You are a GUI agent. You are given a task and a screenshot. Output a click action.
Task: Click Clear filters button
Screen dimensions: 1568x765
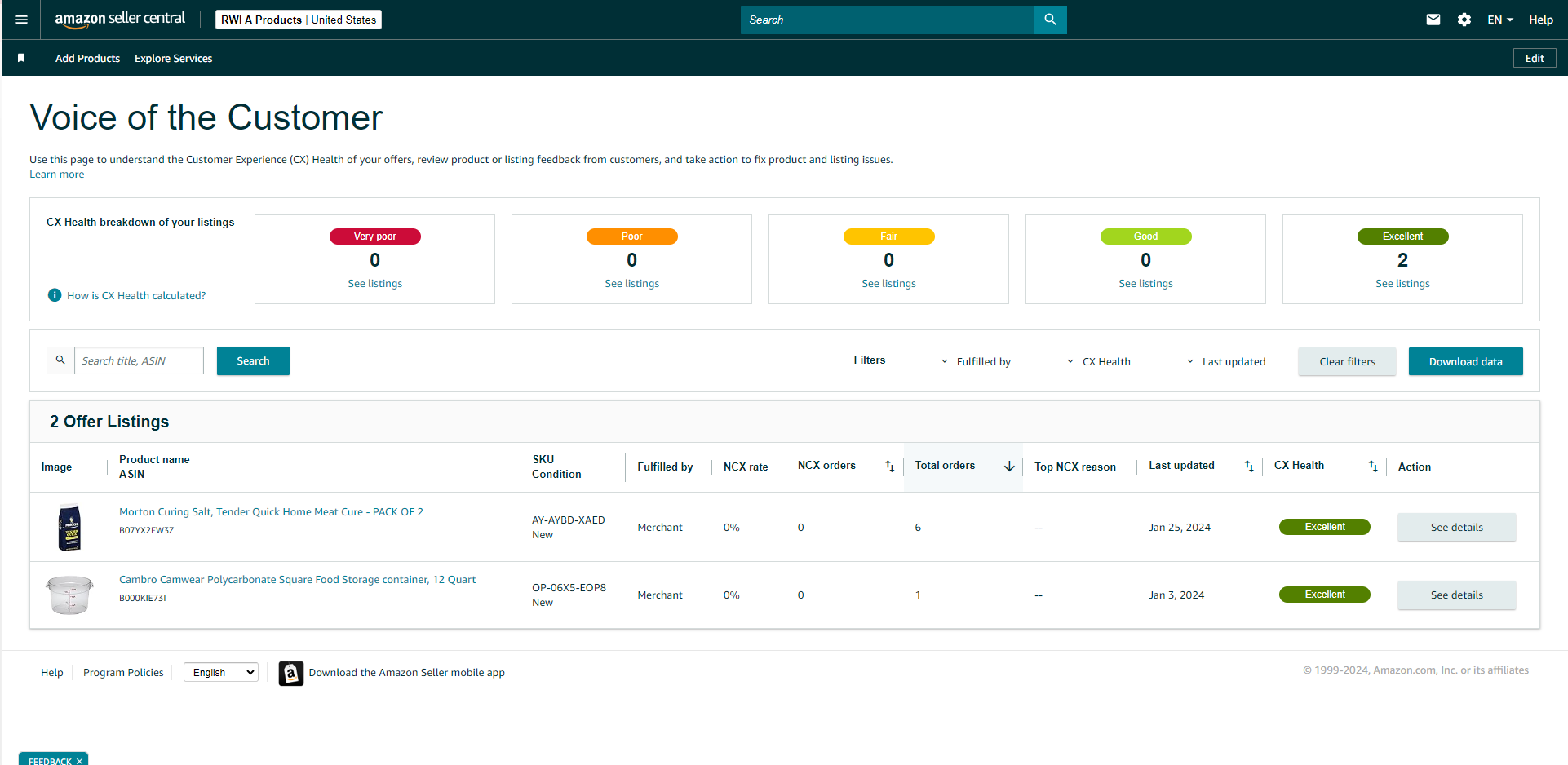coord(1347,362)
